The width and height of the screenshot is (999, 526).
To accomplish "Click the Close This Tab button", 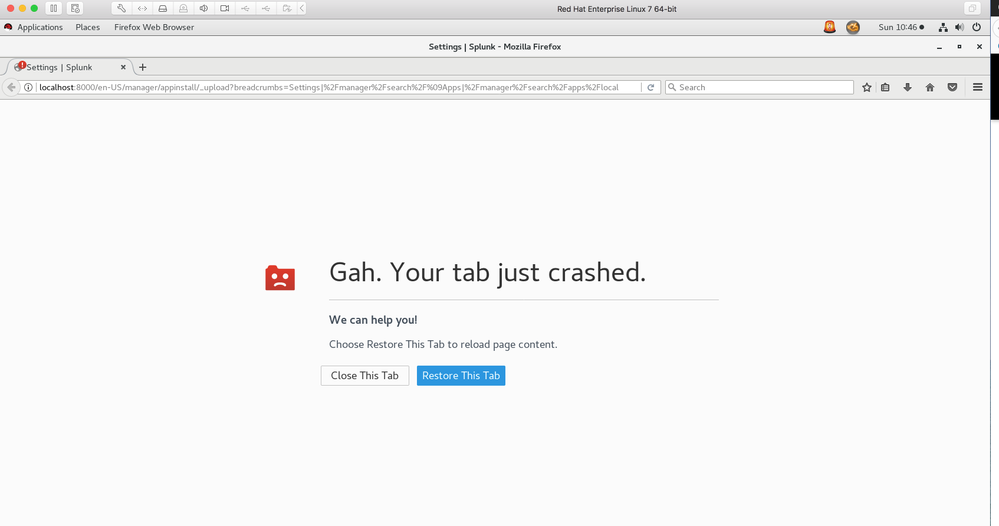I will pyautogui.click(x=364, y=376).
